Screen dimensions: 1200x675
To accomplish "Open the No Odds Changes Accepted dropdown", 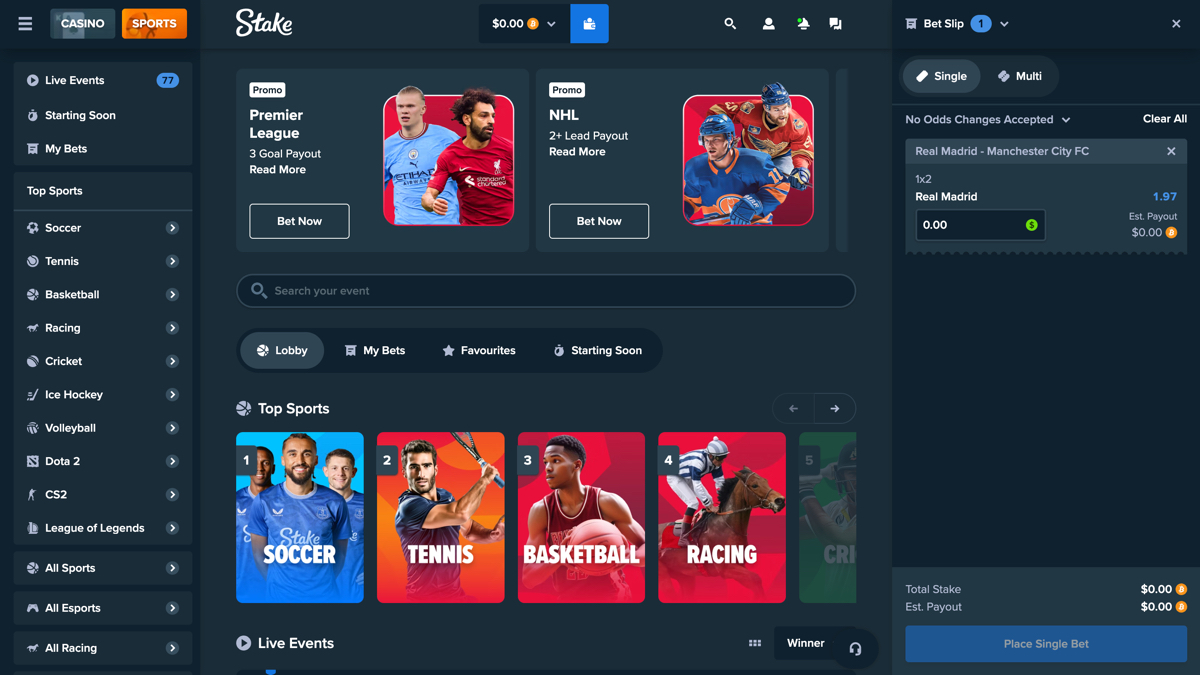I will (986, 119).
